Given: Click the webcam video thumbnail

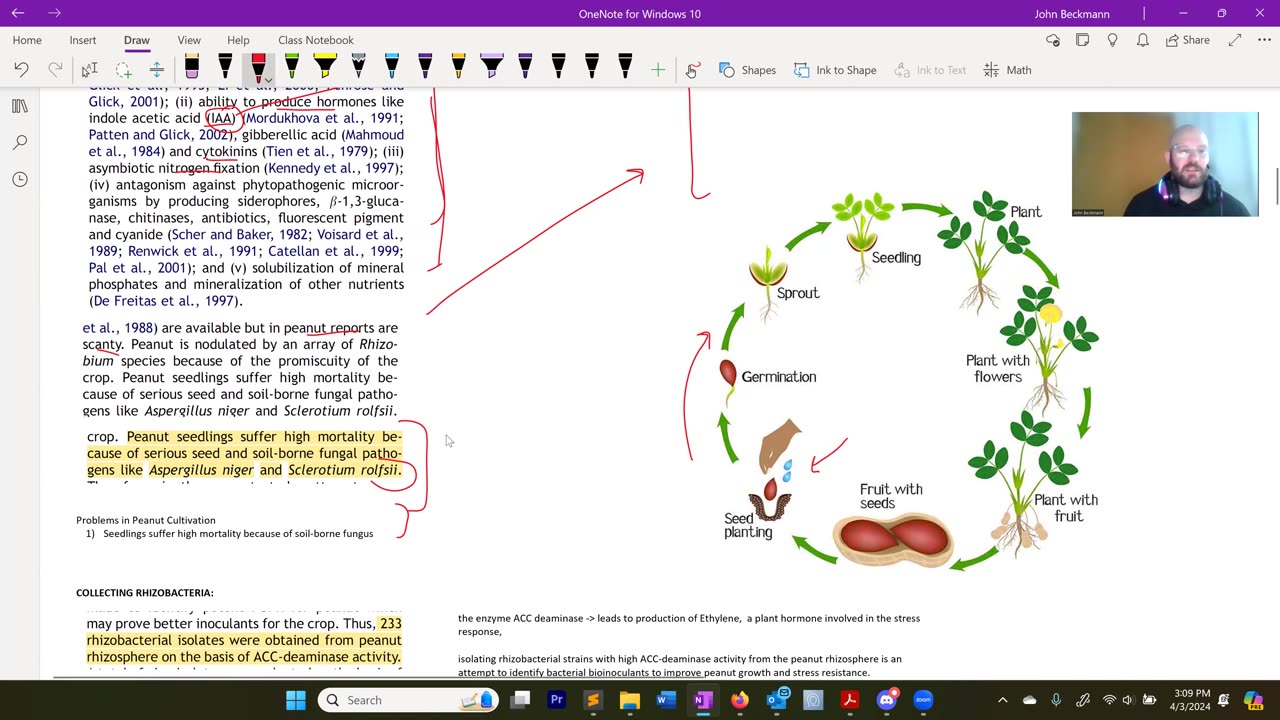Looking at the screenshot, I should [x=1165, y=164].
